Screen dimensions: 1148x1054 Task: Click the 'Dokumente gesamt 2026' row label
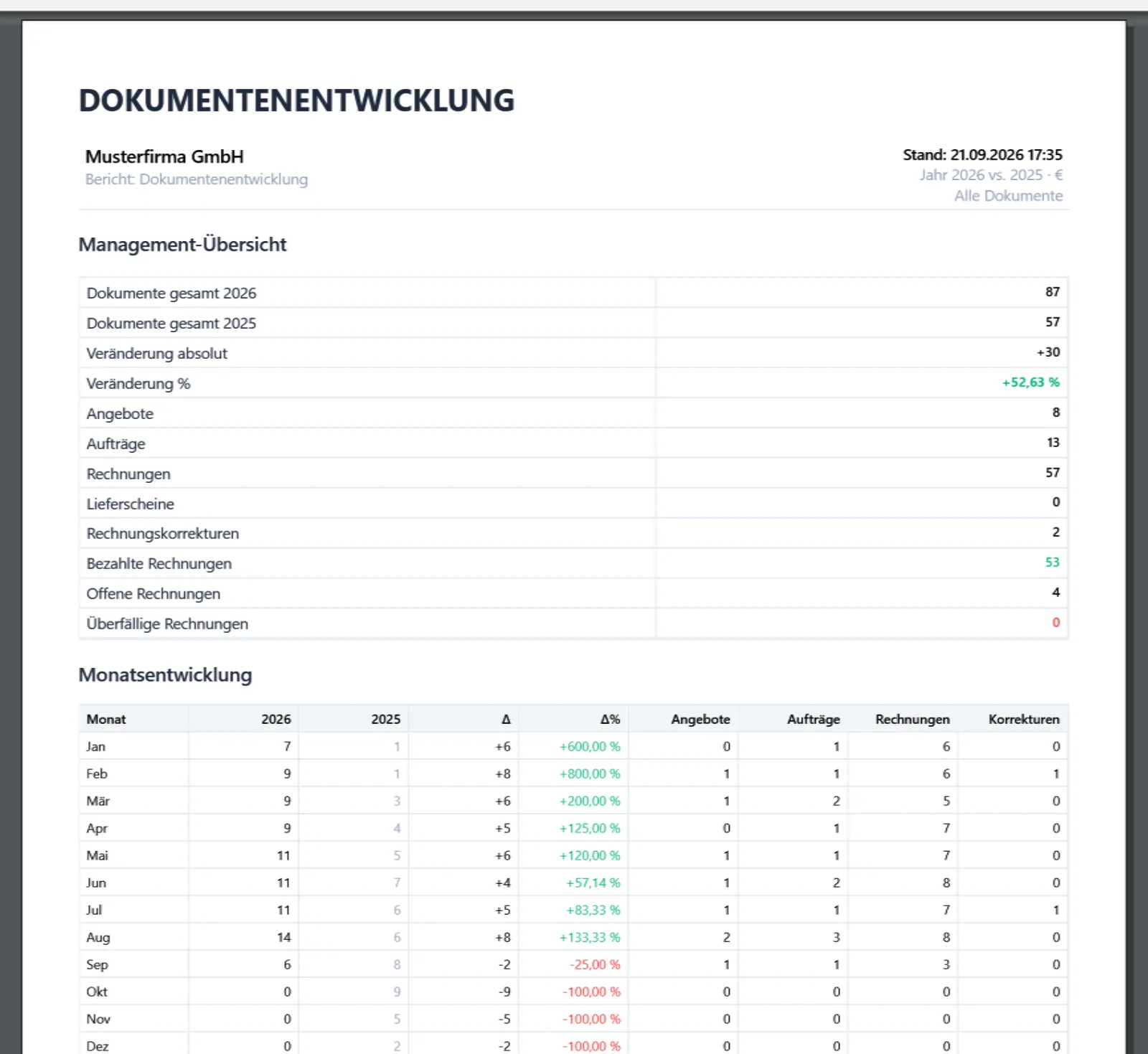(x=171, y=293)
